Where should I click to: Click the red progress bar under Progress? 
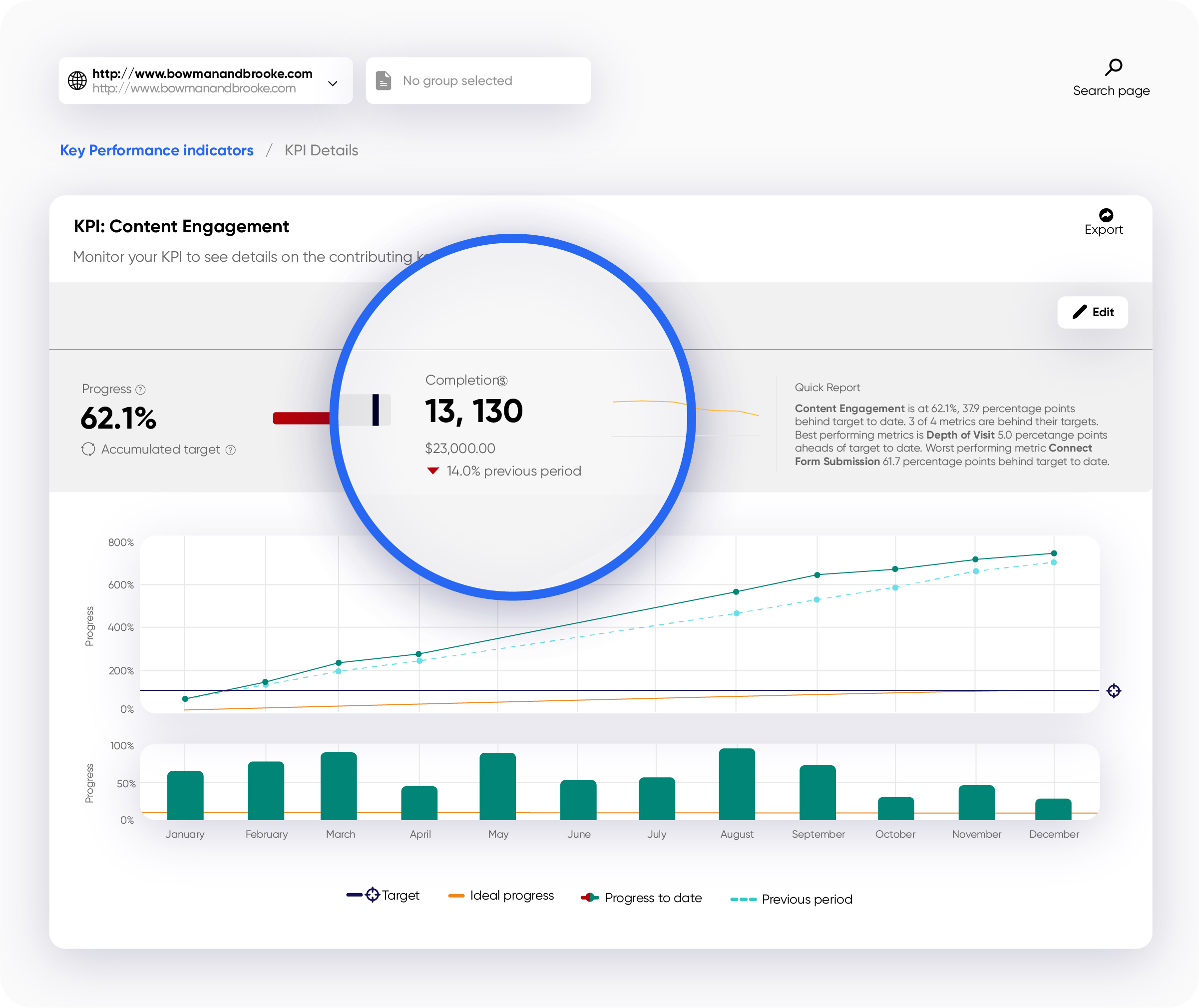tap(303, 417)
